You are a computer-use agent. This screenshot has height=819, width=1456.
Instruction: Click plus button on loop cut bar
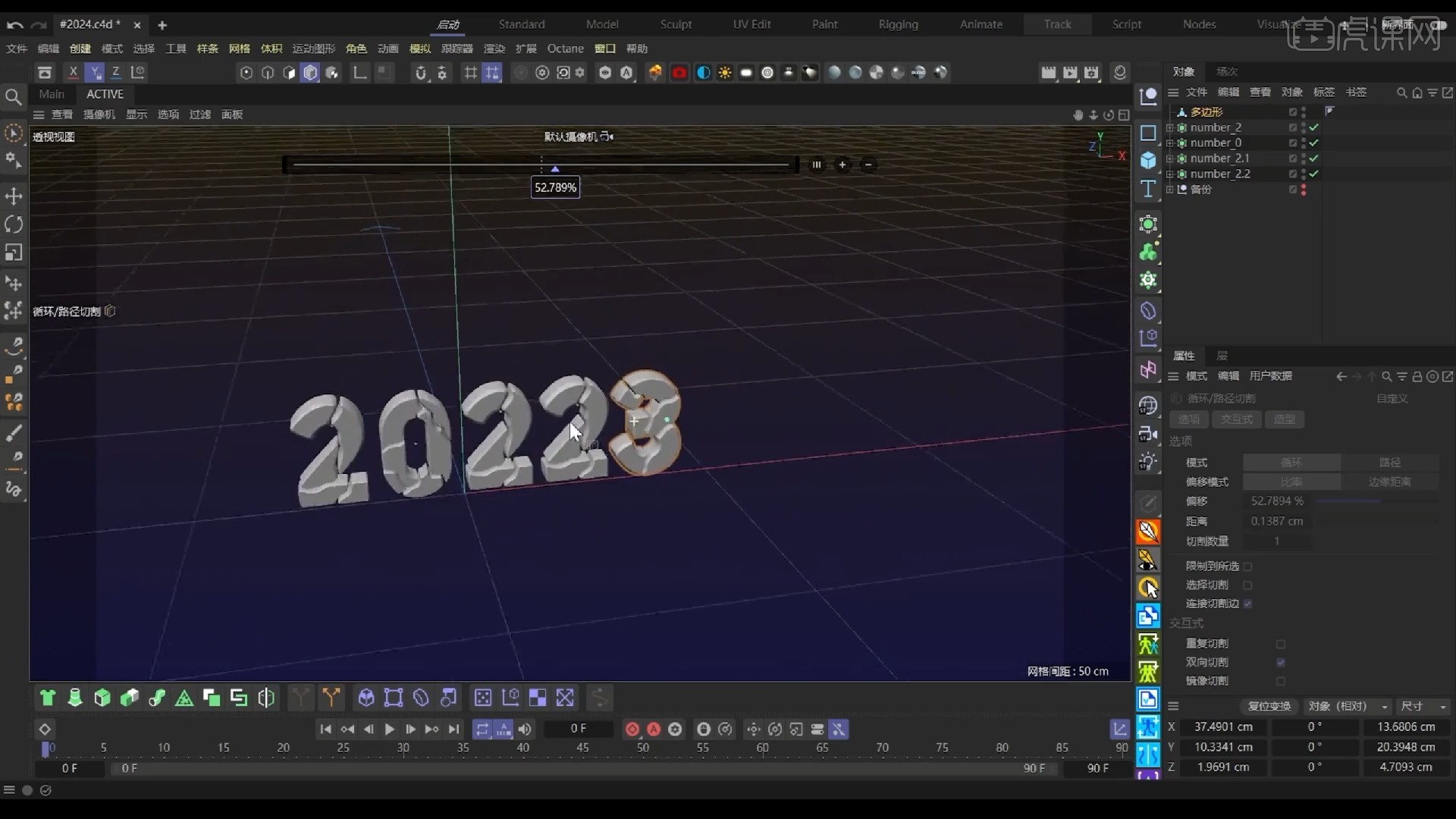(843, 165)
